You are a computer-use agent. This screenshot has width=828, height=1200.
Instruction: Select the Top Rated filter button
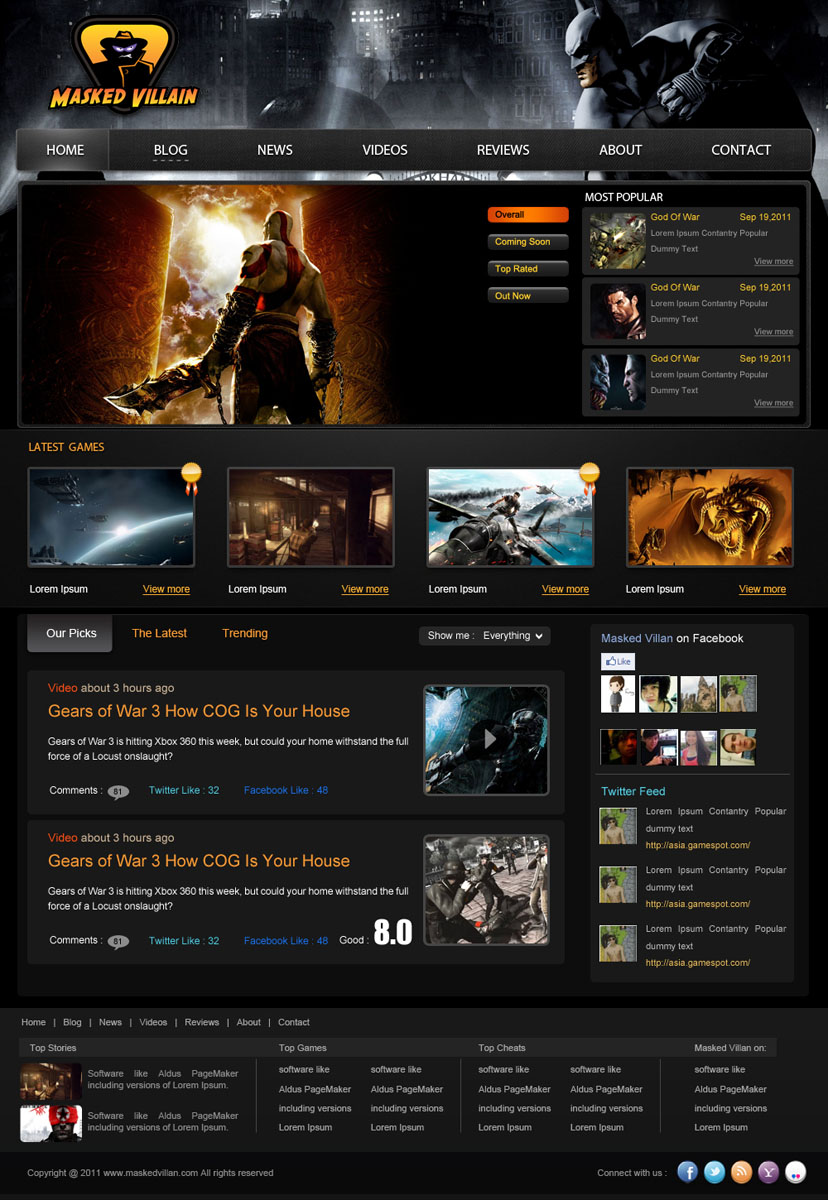[528, 269]
